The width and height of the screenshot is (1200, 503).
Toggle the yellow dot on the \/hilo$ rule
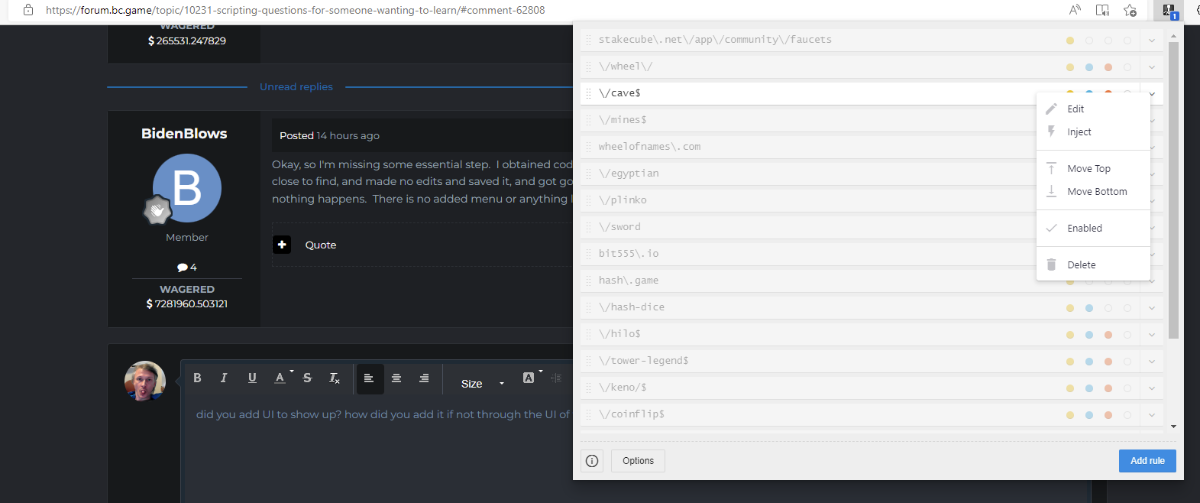pyautogui.click(x=1070, y=334)
